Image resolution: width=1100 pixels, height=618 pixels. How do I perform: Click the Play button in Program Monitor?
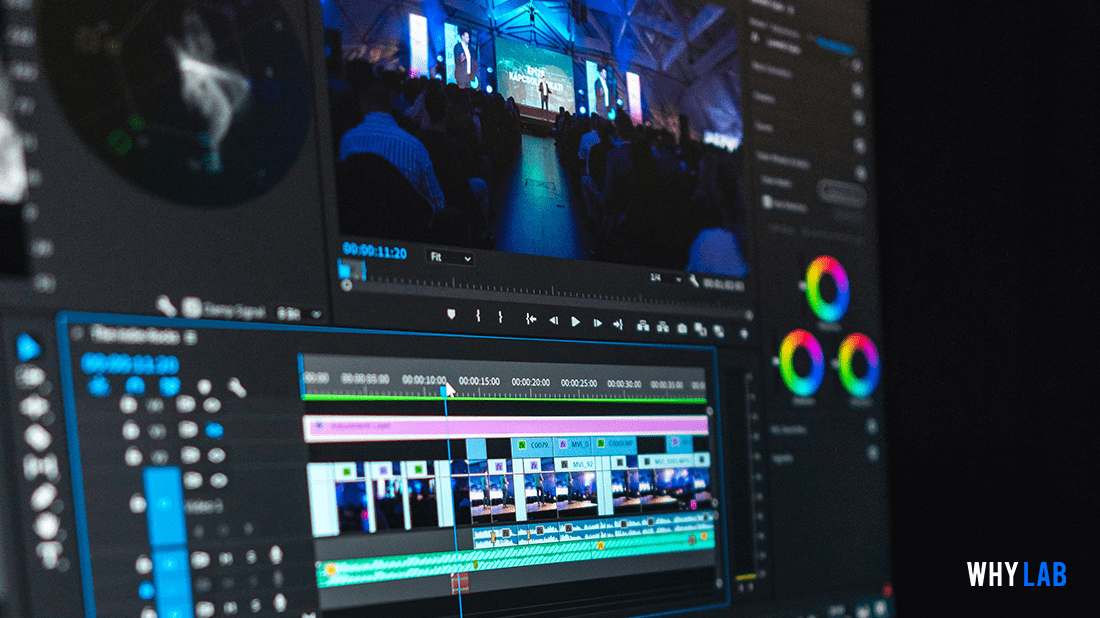click(575, 321)
